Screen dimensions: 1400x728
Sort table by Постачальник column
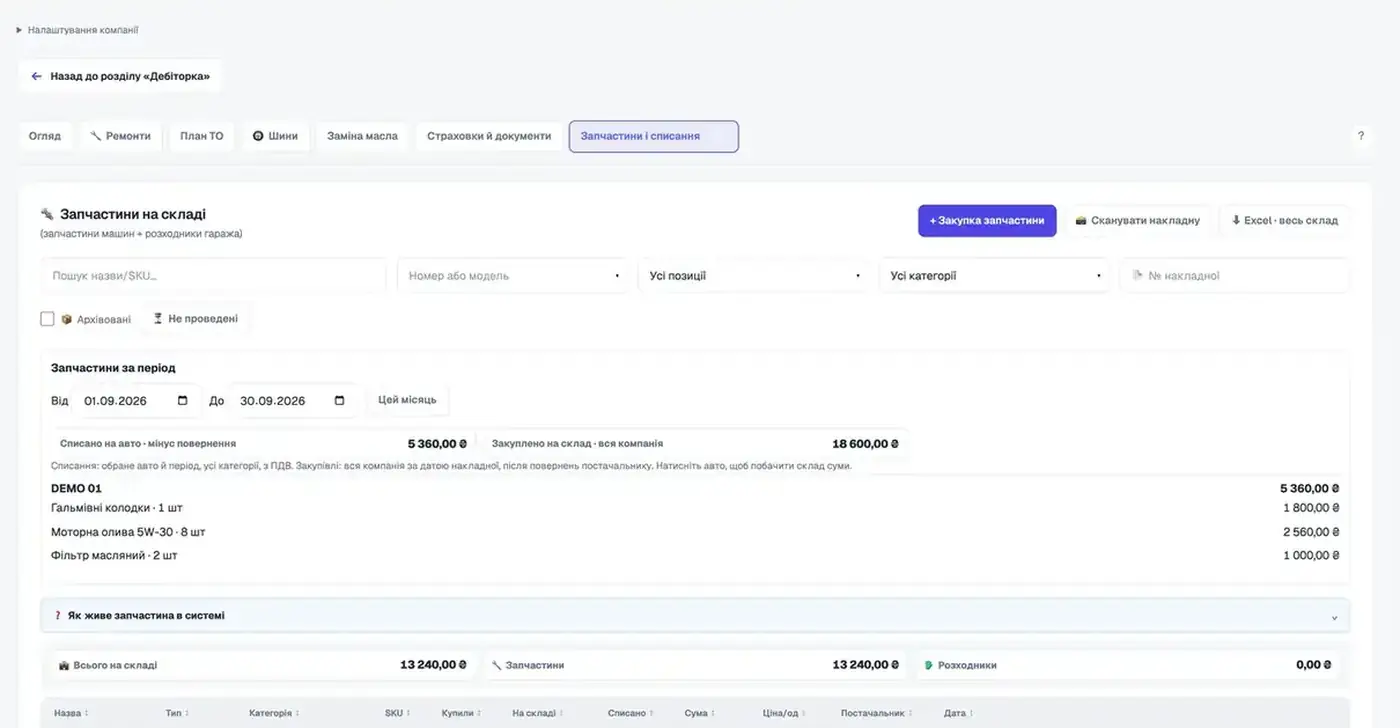coord(877,714)
